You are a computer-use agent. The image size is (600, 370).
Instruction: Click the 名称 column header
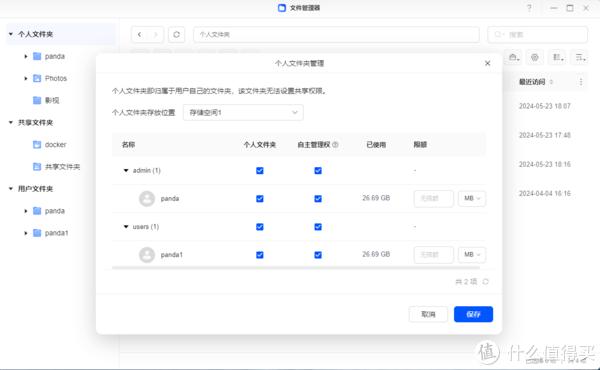pyautogui.click(x=128, y=145)
